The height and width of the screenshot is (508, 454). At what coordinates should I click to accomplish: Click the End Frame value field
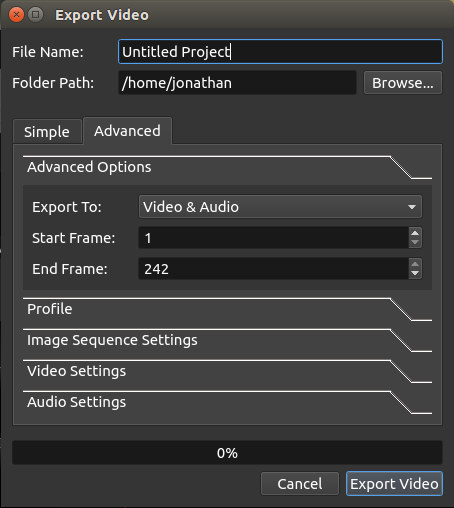point(274,269)
